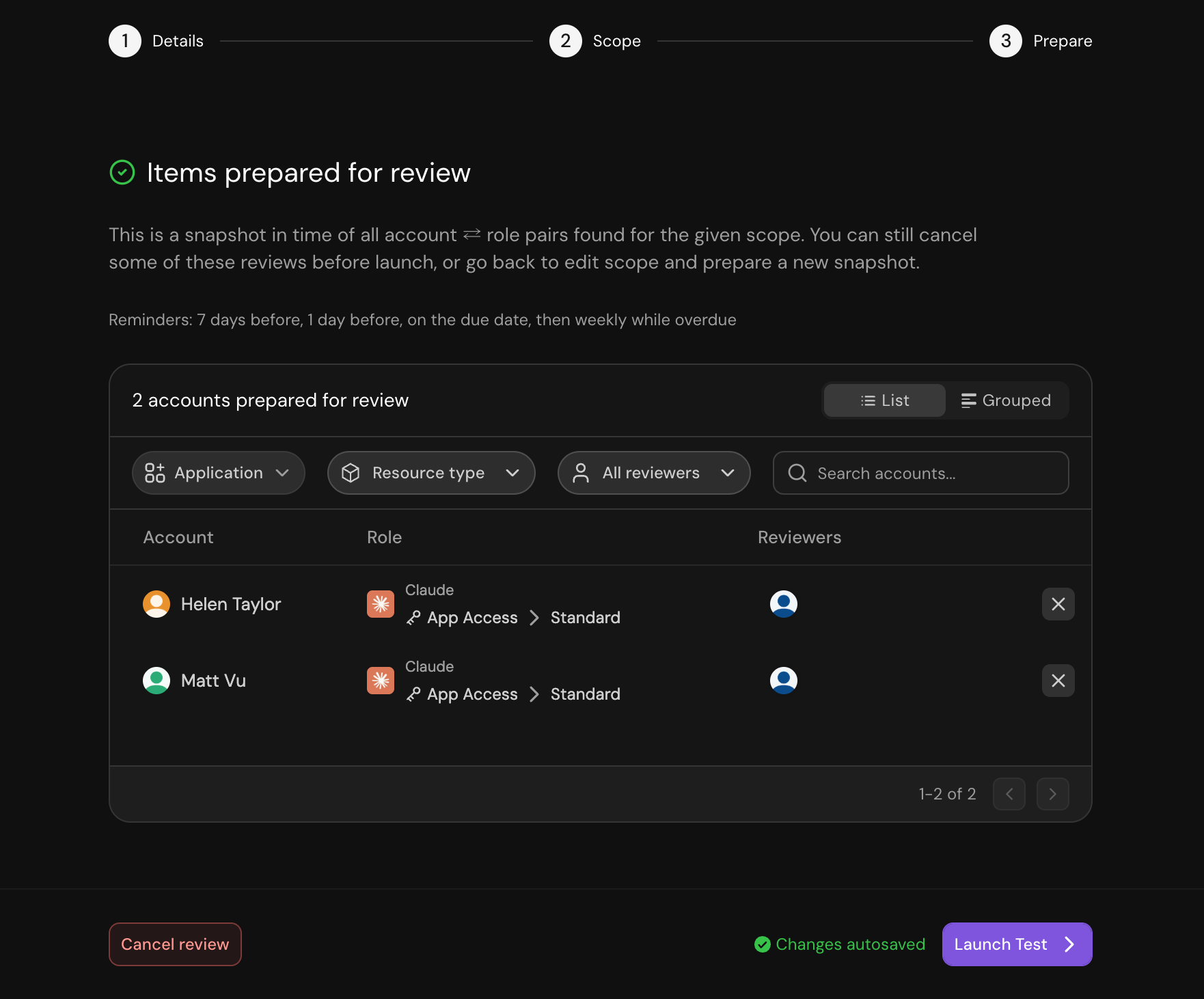Click the 1–2 of 2 pagination text

(x=947, y=794)
